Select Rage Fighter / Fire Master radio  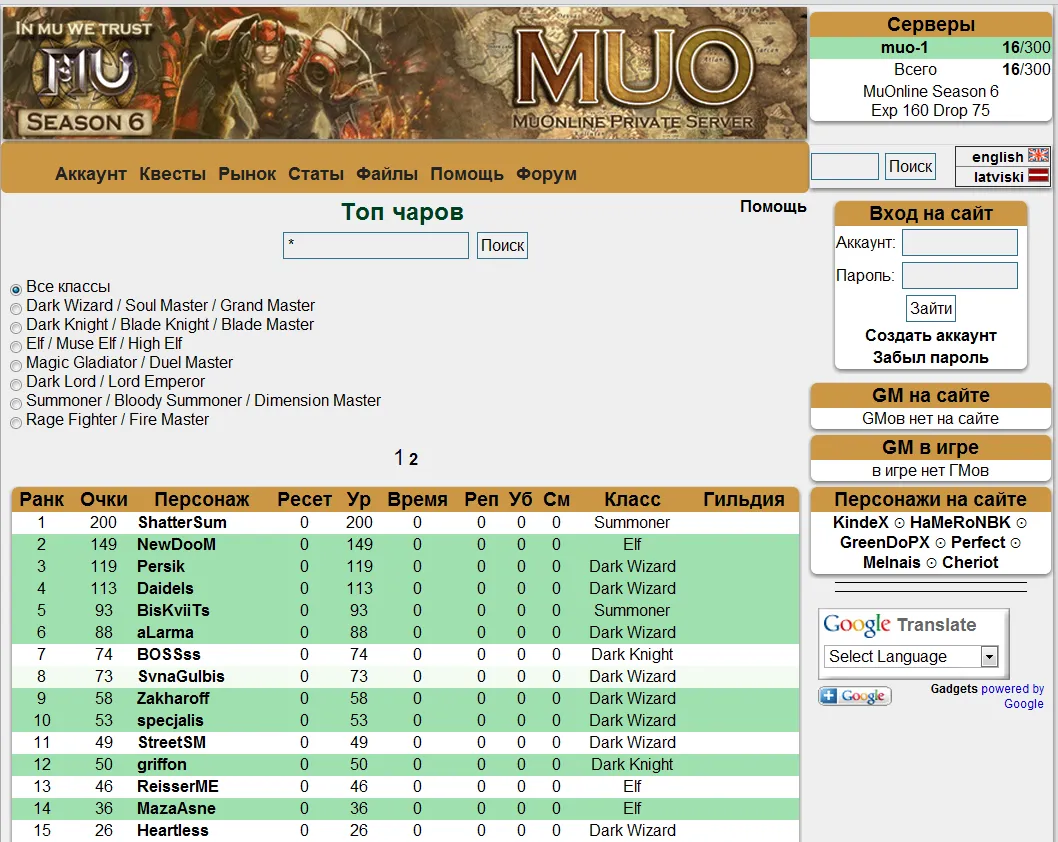pyautogui.click(x=16, y=422)
